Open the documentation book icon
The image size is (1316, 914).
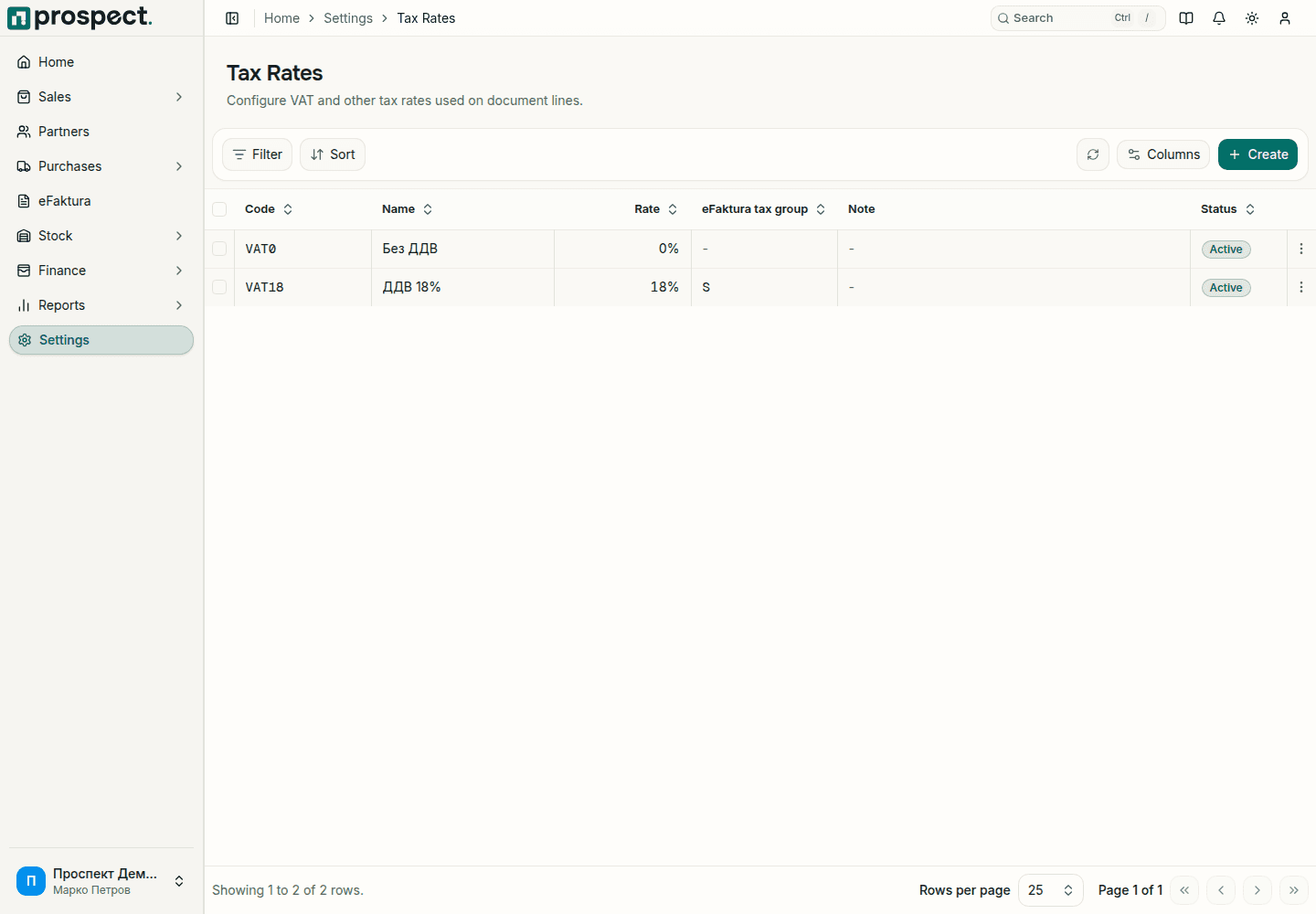pyautogui.click(x=1186, y=18)
